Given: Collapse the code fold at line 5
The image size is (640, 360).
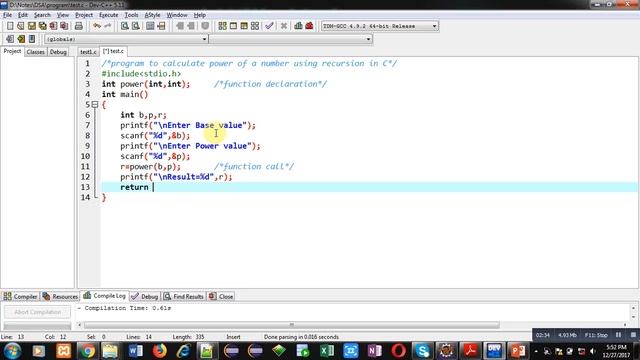Looking at the screenshot, I should pyautogui.click(x=95, y=104).
